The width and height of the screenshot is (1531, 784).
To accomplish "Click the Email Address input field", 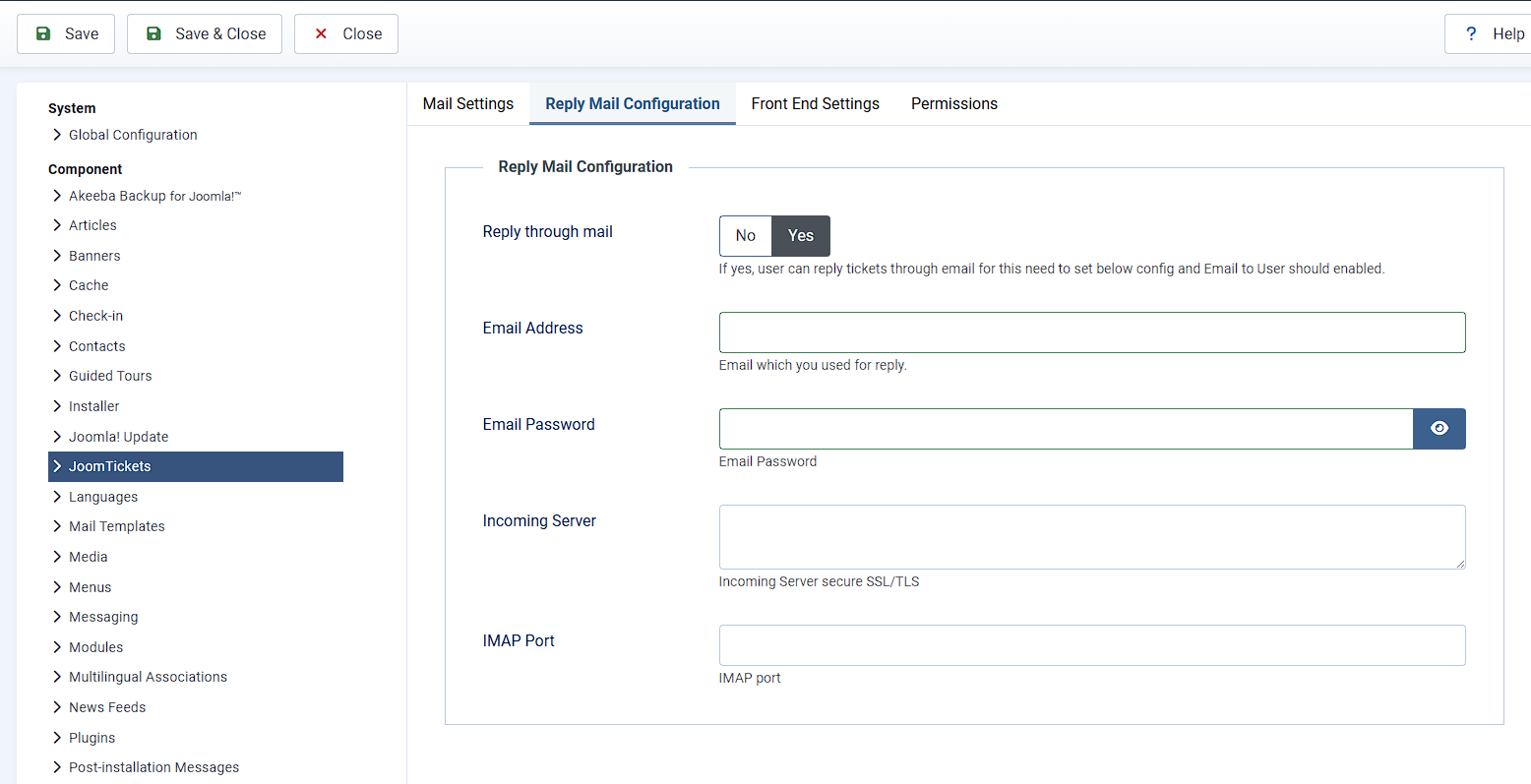I will coord(1092,332).
